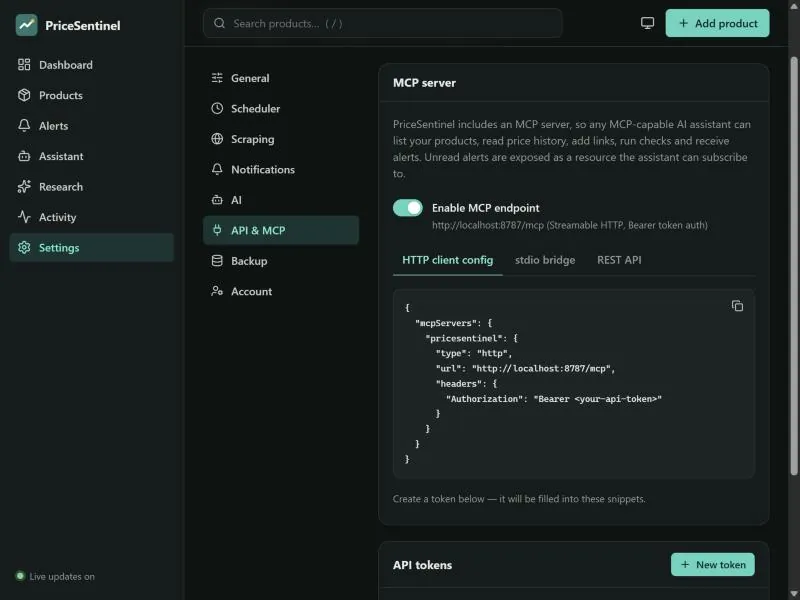Open the Alerts page
The width and height of the screenshot is (800, 600).
92,126
